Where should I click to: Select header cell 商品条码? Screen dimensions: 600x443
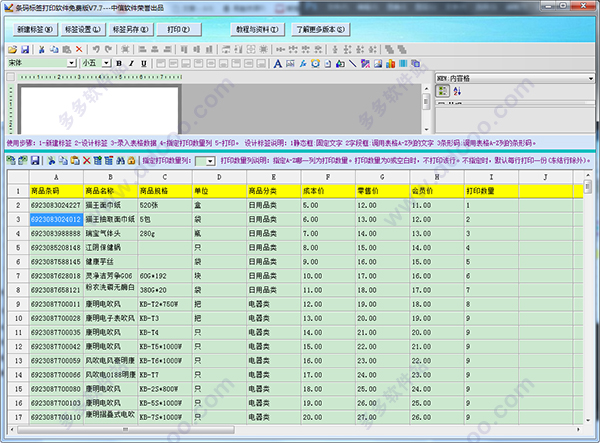(x=56, y=191)
